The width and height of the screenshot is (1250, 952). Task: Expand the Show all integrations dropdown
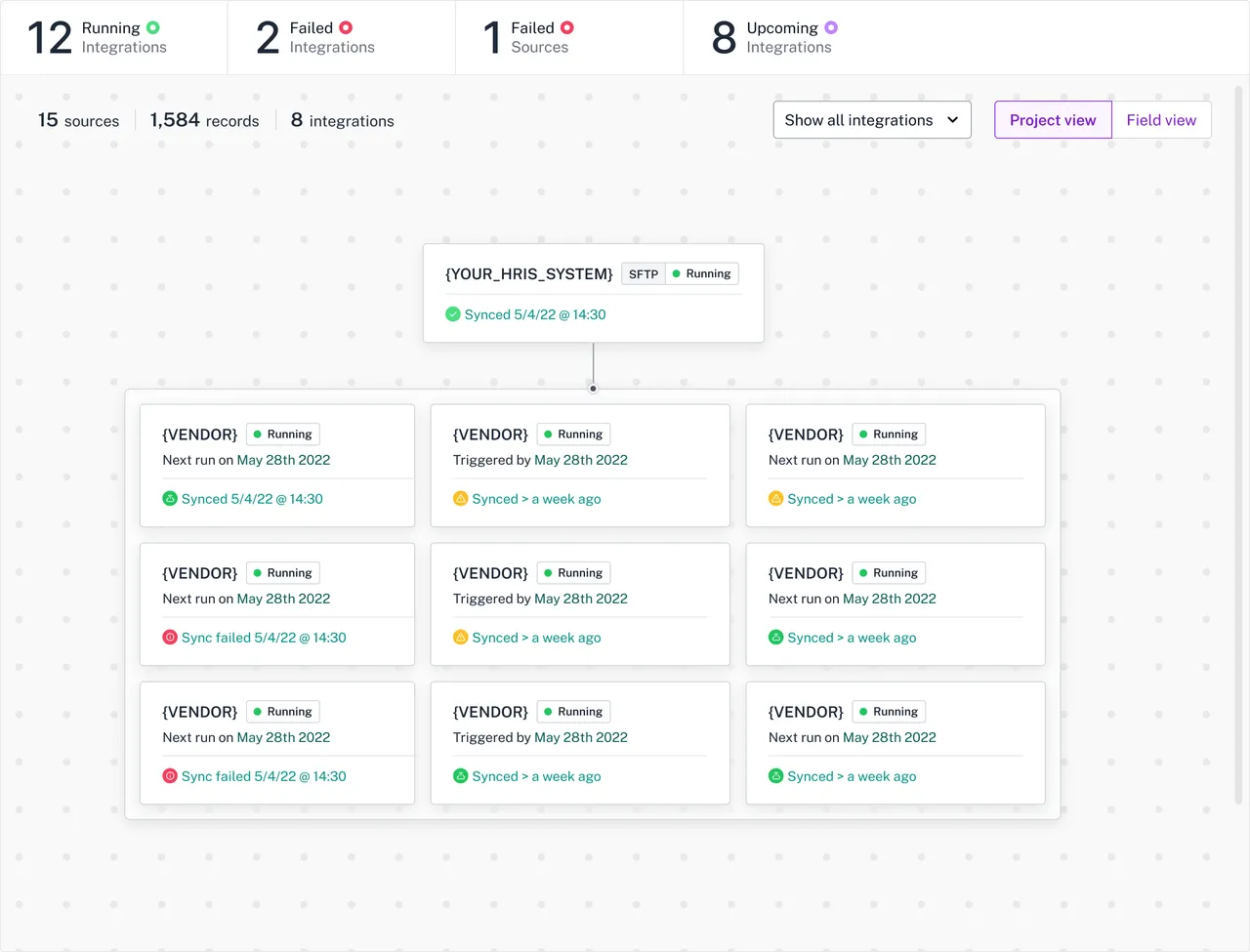[x=872, y=120]
